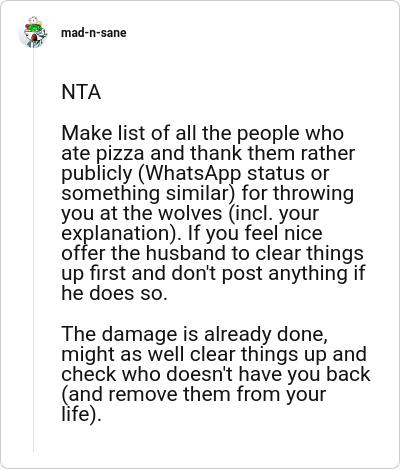Click the word "throwing" in the comment
The height and width of the screenshot is (469, 400).
coord(314,193)
